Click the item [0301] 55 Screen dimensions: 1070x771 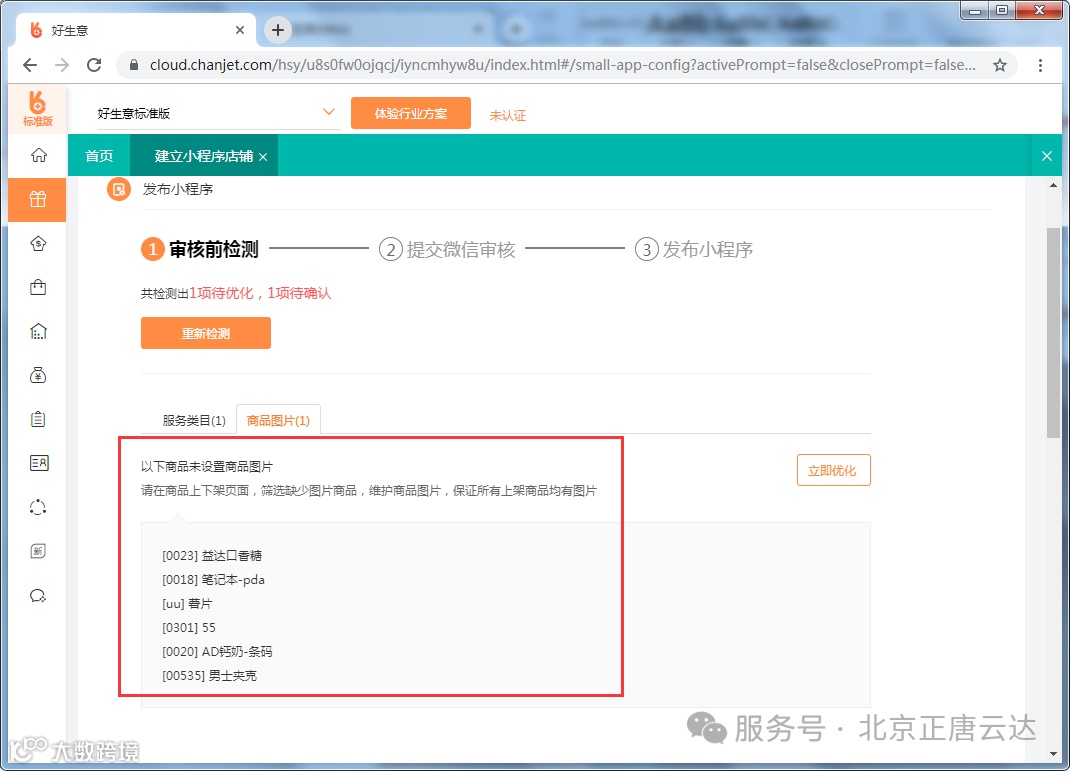189,628
